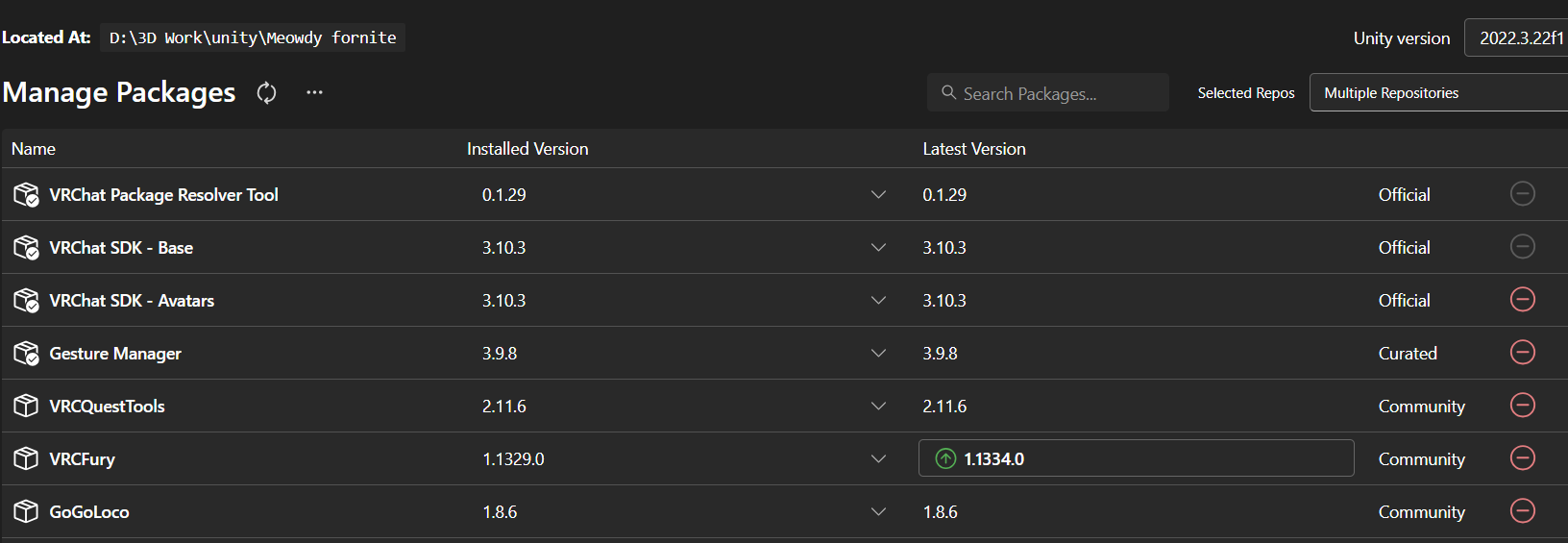Remove VRCQuestTools package
This screenshot has width=1568, height=543.
pyautogui.click(x=1523, y=405)
